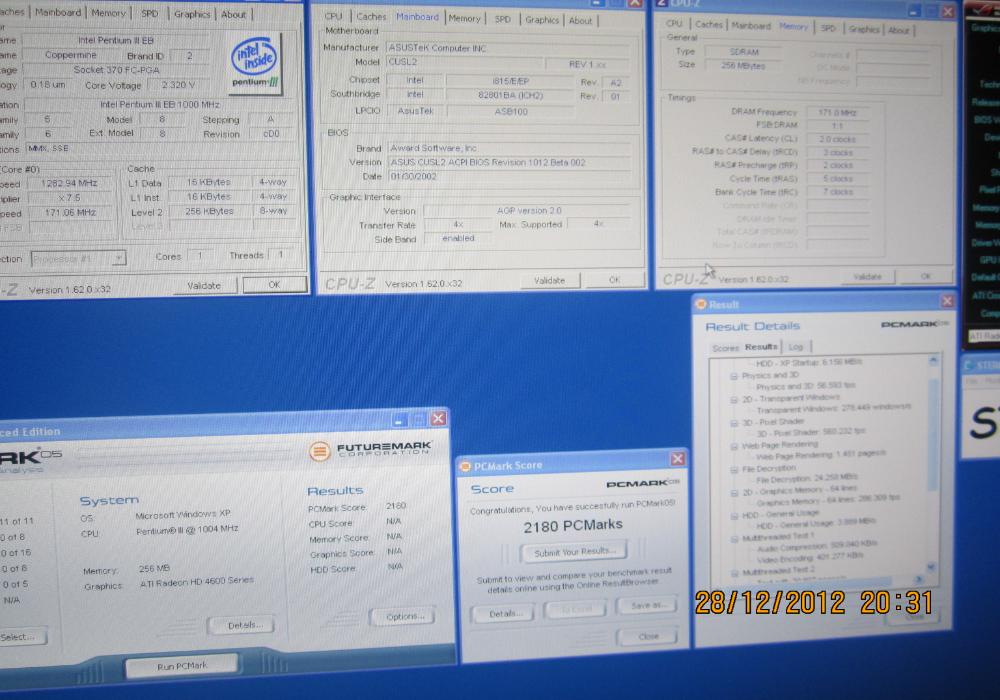Open SPD tab in left CPU-Z window
1000x700 pixels.
150,13
